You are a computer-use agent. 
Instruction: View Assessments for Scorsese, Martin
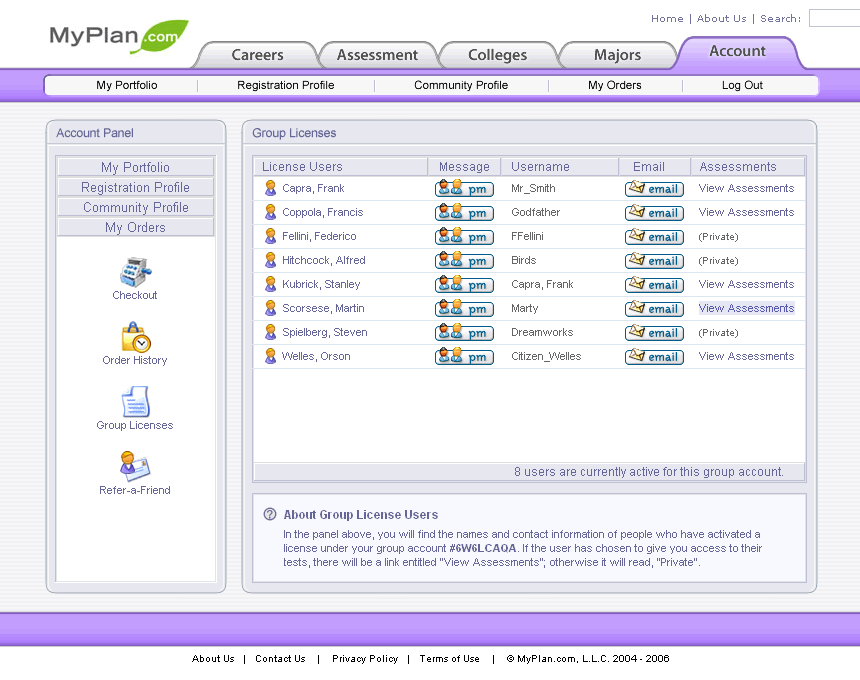pyautogui.click(x=746, y=308)
